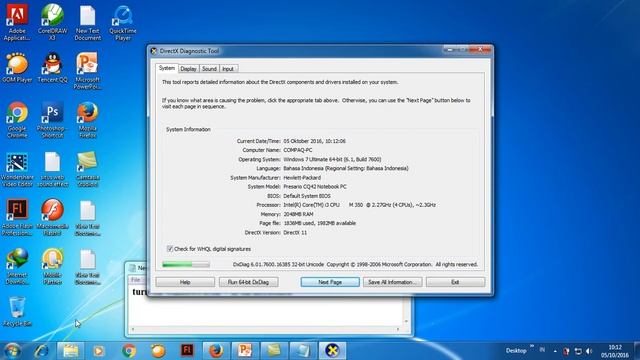Open the Windows Start menu

[12, 351]
